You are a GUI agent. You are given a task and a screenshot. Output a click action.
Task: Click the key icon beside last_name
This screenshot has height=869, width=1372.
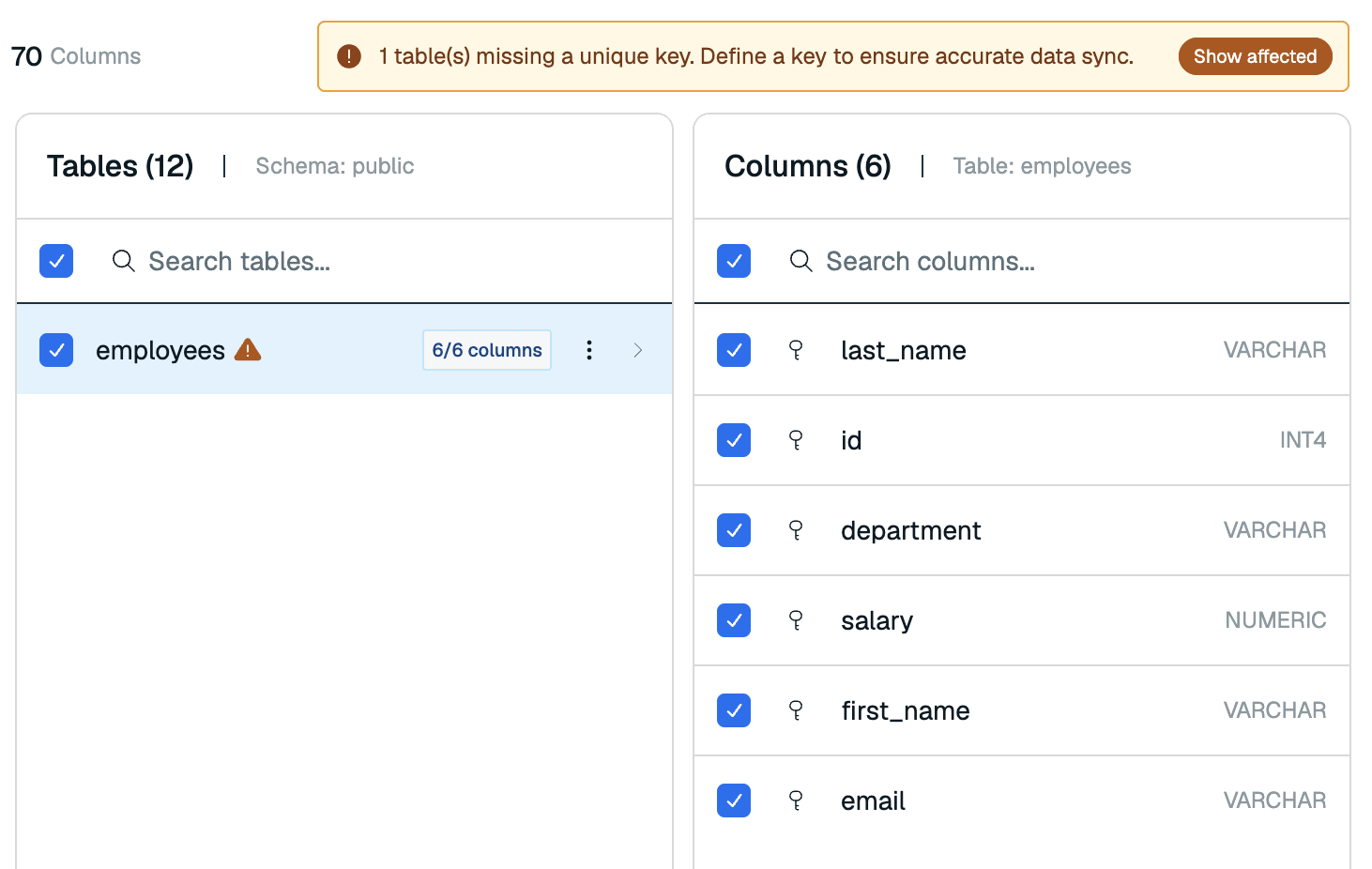[796, 350]
